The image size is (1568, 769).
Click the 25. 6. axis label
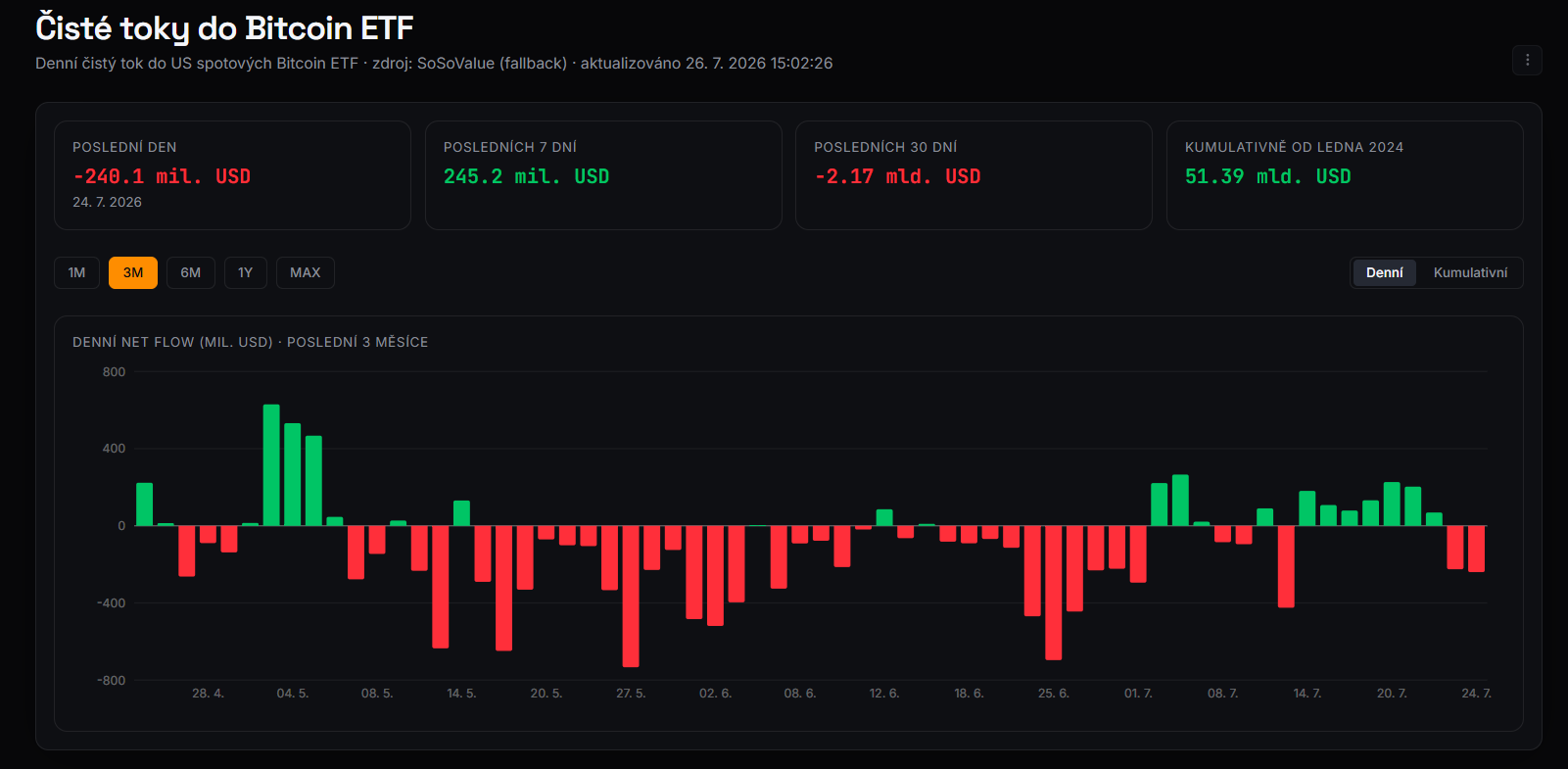[x=1054, y=693]
